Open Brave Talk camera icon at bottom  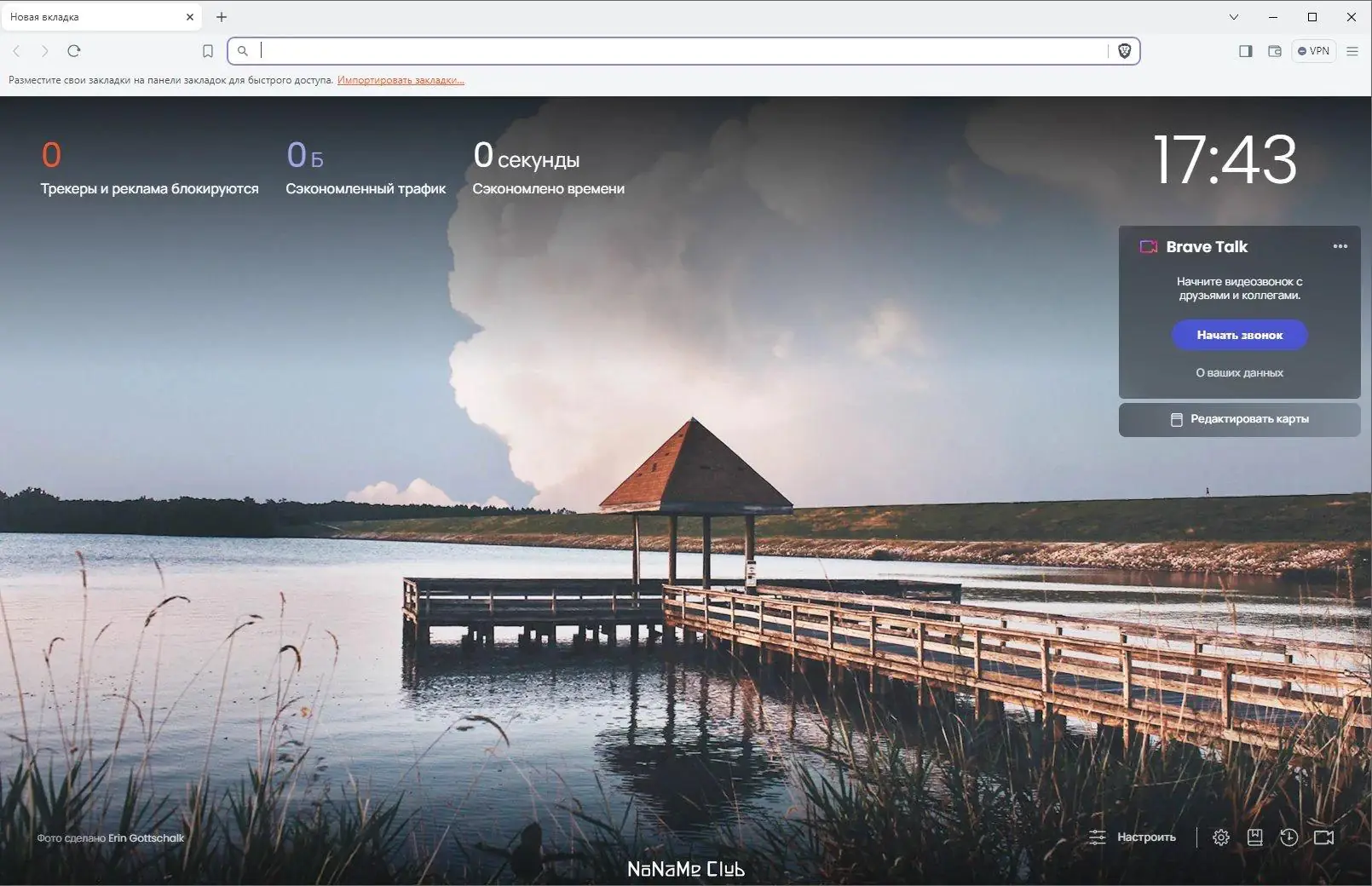[x=1323, y=837]
